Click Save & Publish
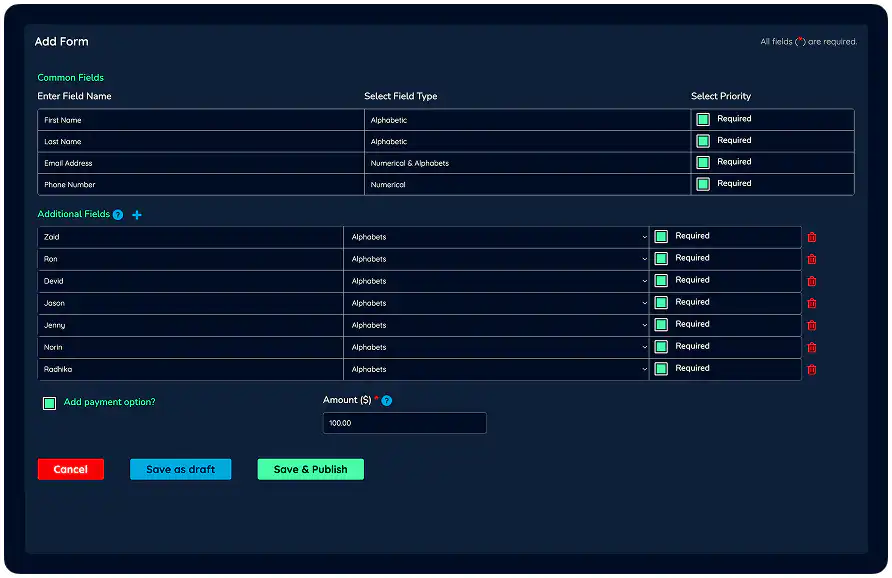 pos(310,469)
